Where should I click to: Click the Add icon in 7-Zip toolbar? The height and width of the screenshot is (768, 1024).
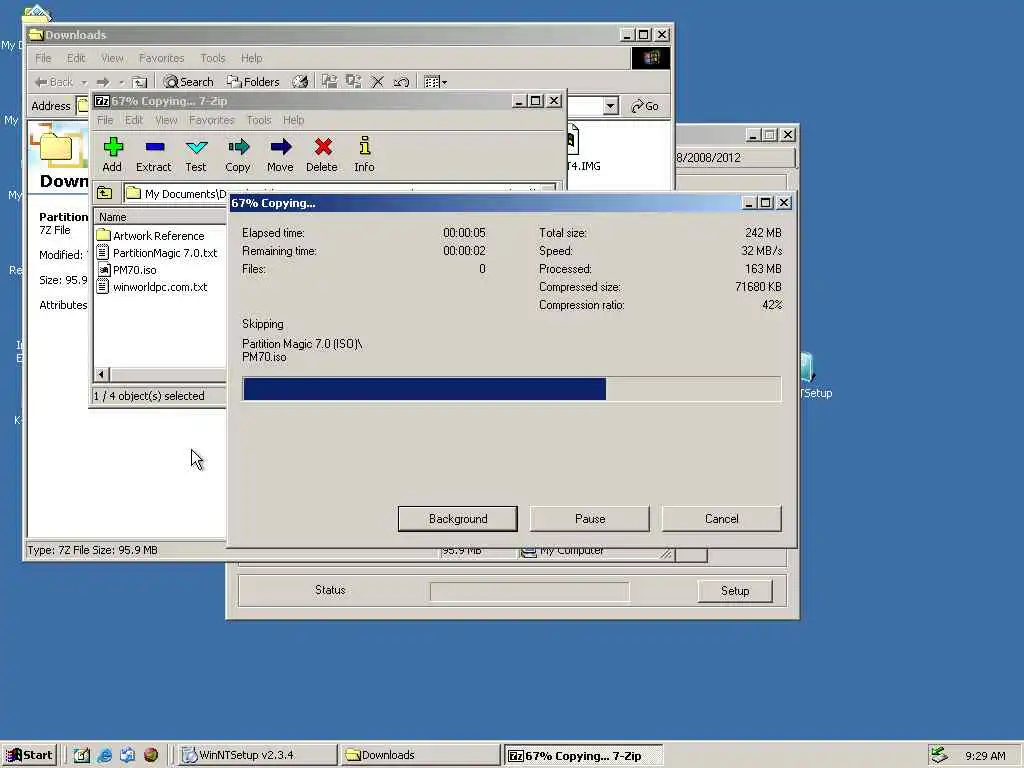[112, 154]
